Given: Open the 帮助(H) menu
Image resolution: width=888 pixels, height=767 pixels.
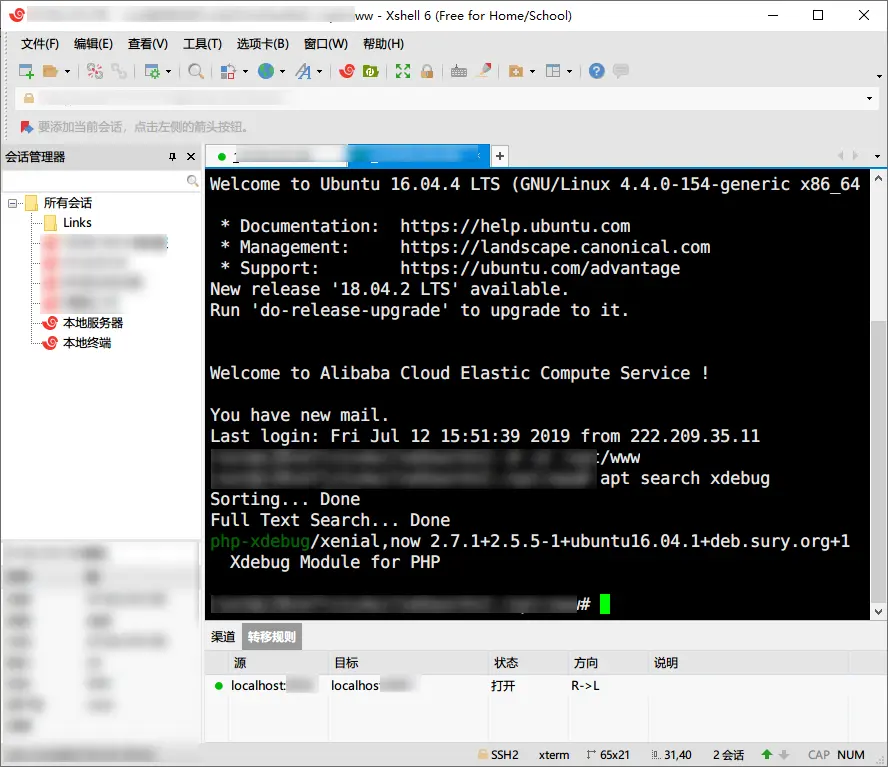Looking at the screenshot, I should coord(383,44).
